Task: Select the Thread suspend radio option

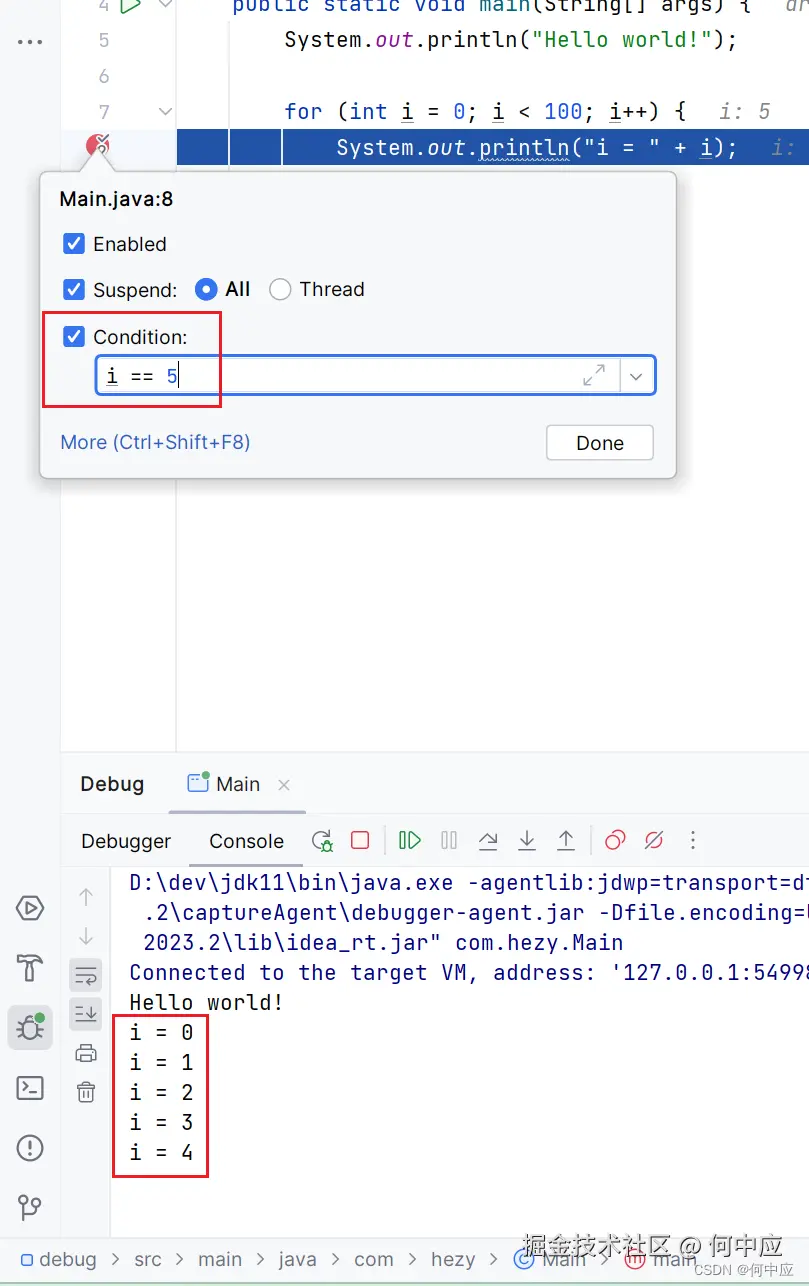Action: click(281, 290)
